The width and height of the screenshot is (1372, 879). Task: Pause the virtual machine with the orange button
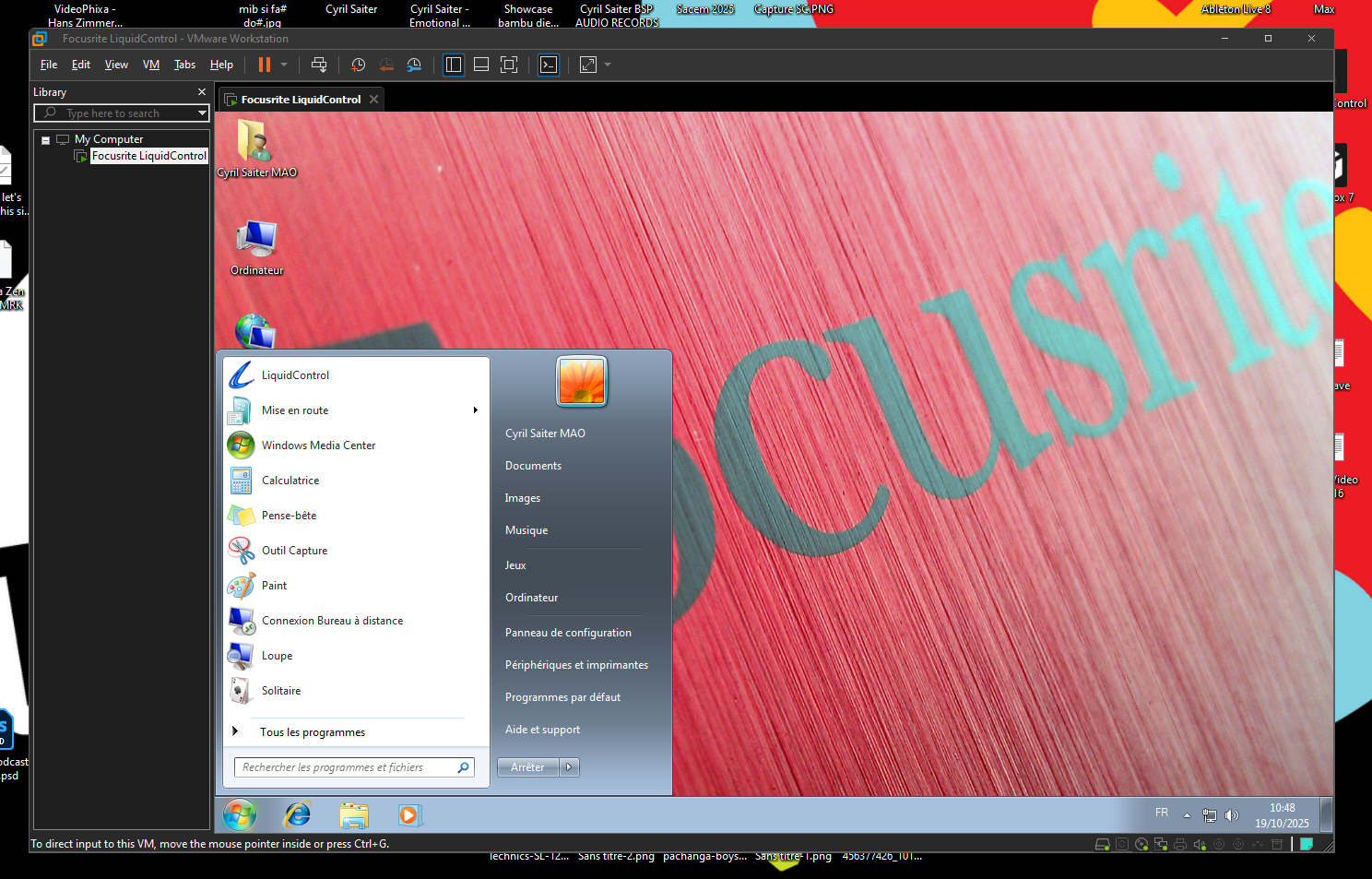pyautogui.click(x=265, y=65)
